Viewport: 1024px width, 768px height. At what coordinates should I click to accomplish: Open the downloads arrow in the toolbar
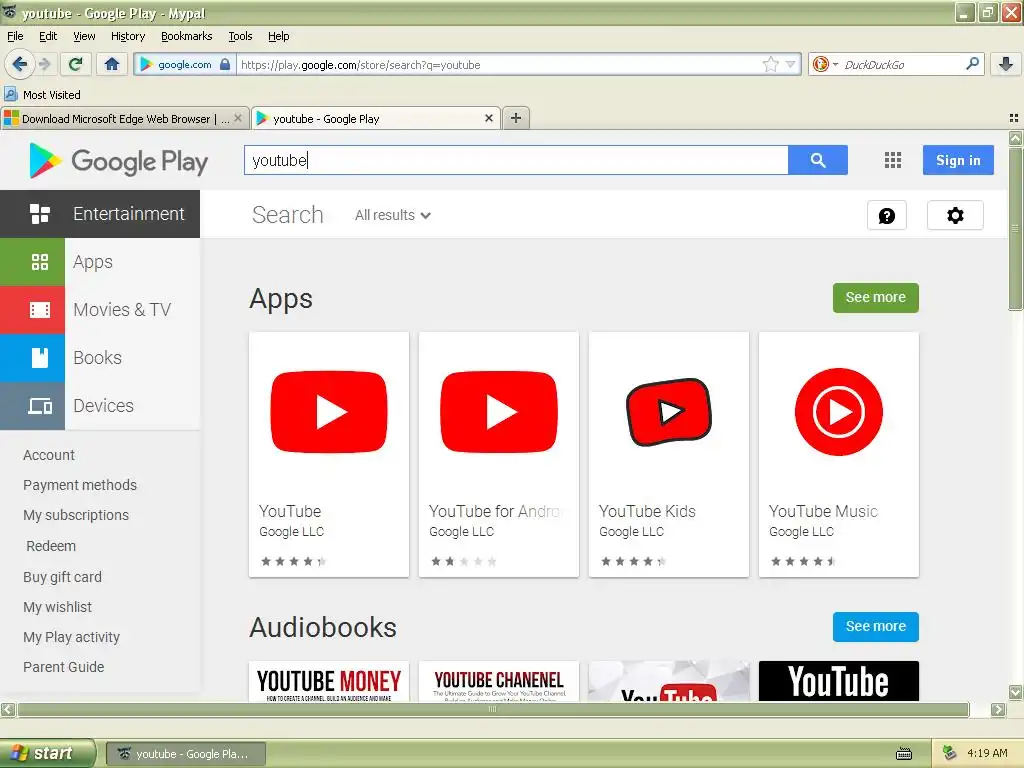pyautogui.click(x=1006, y=64)
